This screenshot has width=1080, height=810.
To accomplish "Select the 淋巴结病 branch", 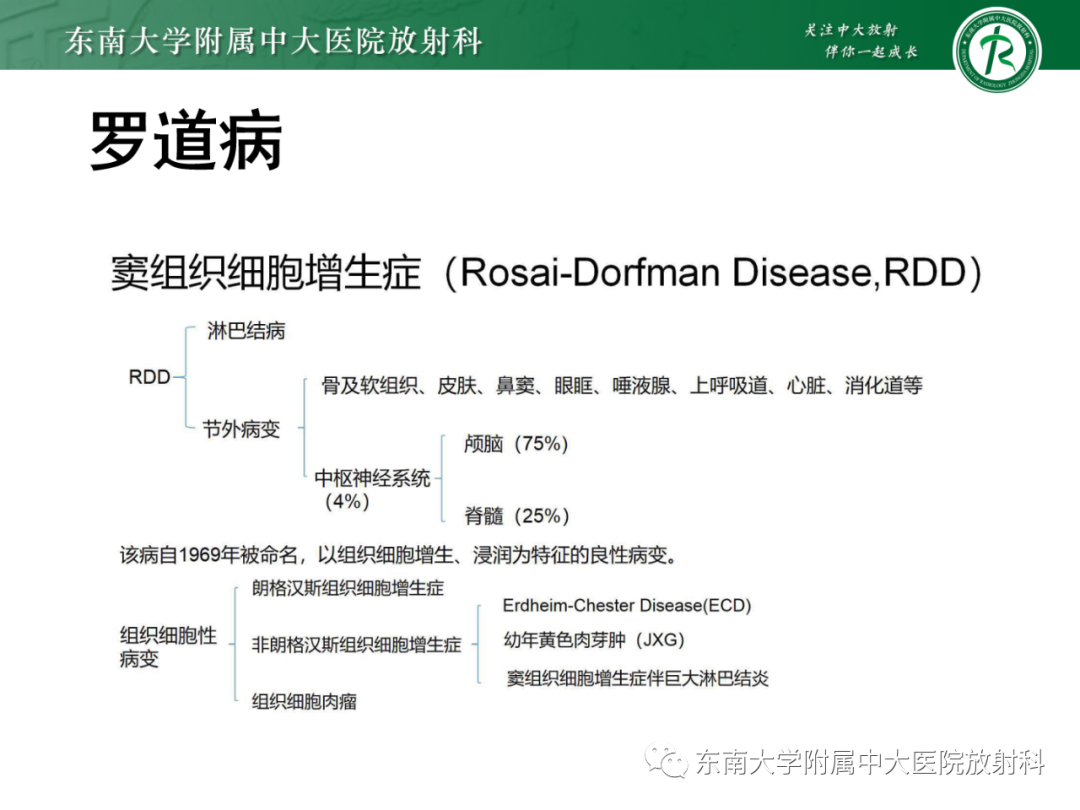I will pyautogui.click(x=246, y=331).
